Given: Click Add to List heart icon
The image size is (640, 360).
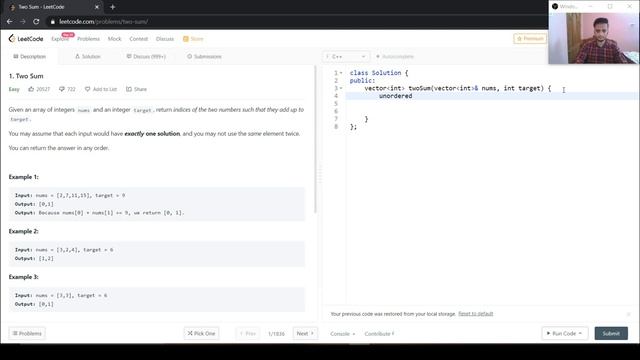Looking at the screenshot, I should pyautogui.click(x=87, y=89).
